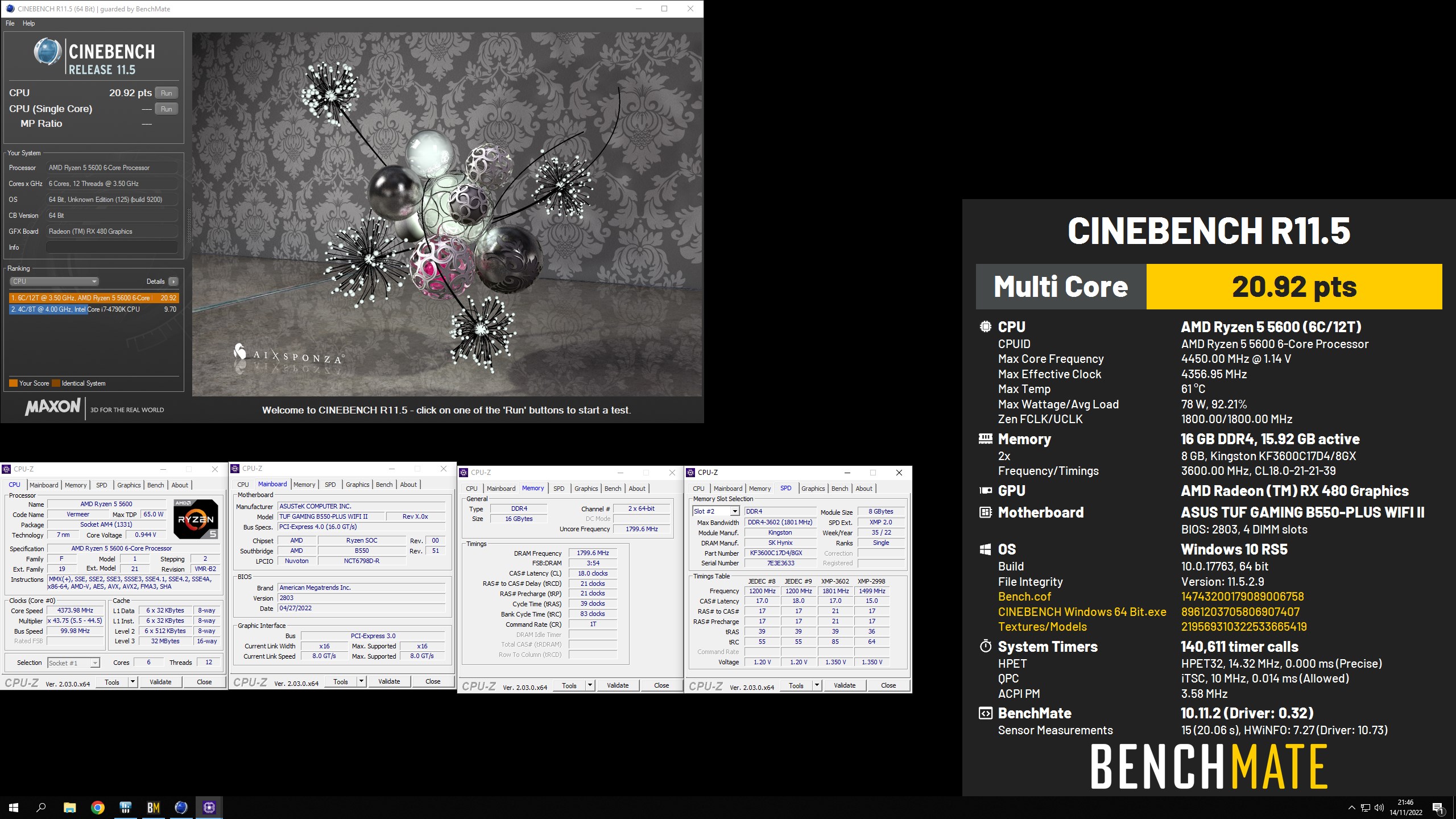The image size is (1456, 819).
Task: Click the Cinebench logo sphere icon
Action: [x=47, y=52]
